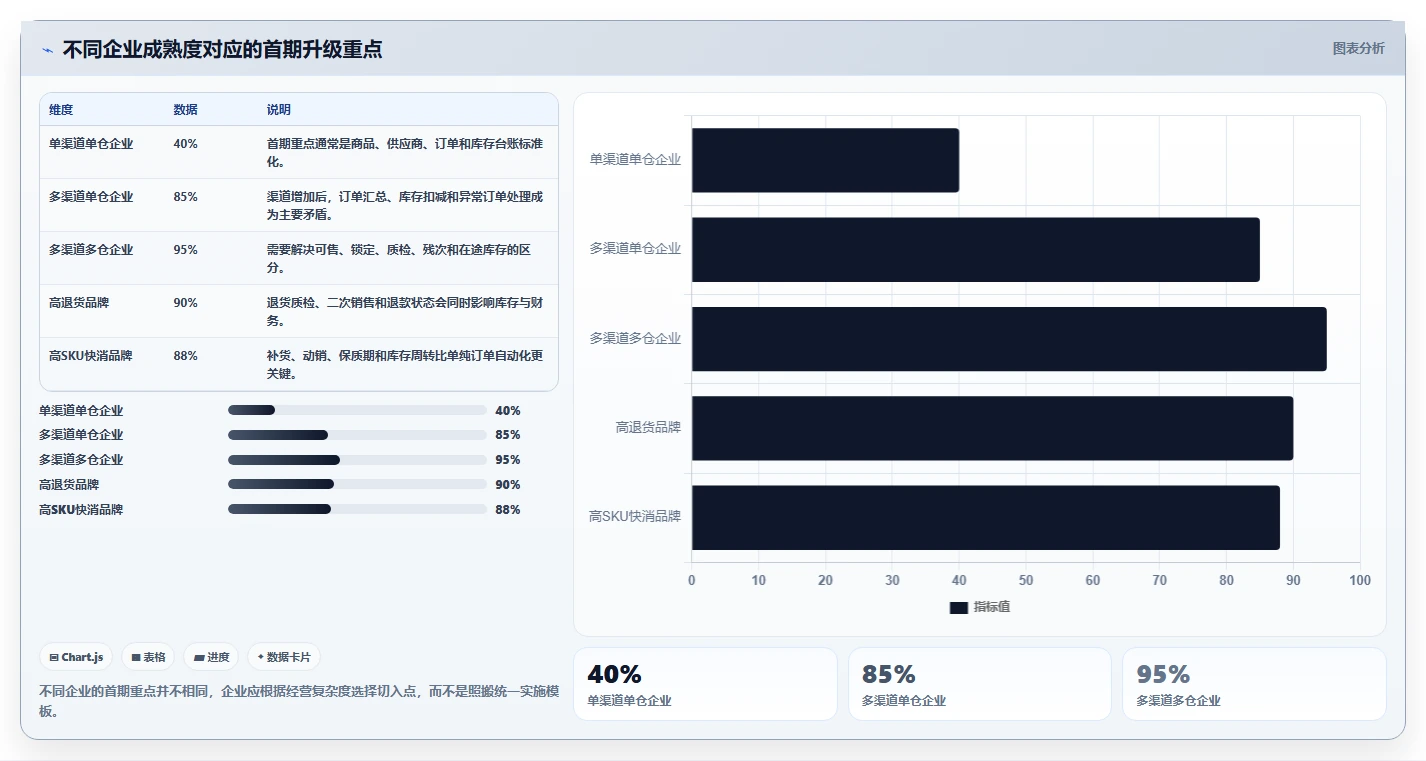Click the 多渠道单仓企业 bar in the chart

coord(975,249)
